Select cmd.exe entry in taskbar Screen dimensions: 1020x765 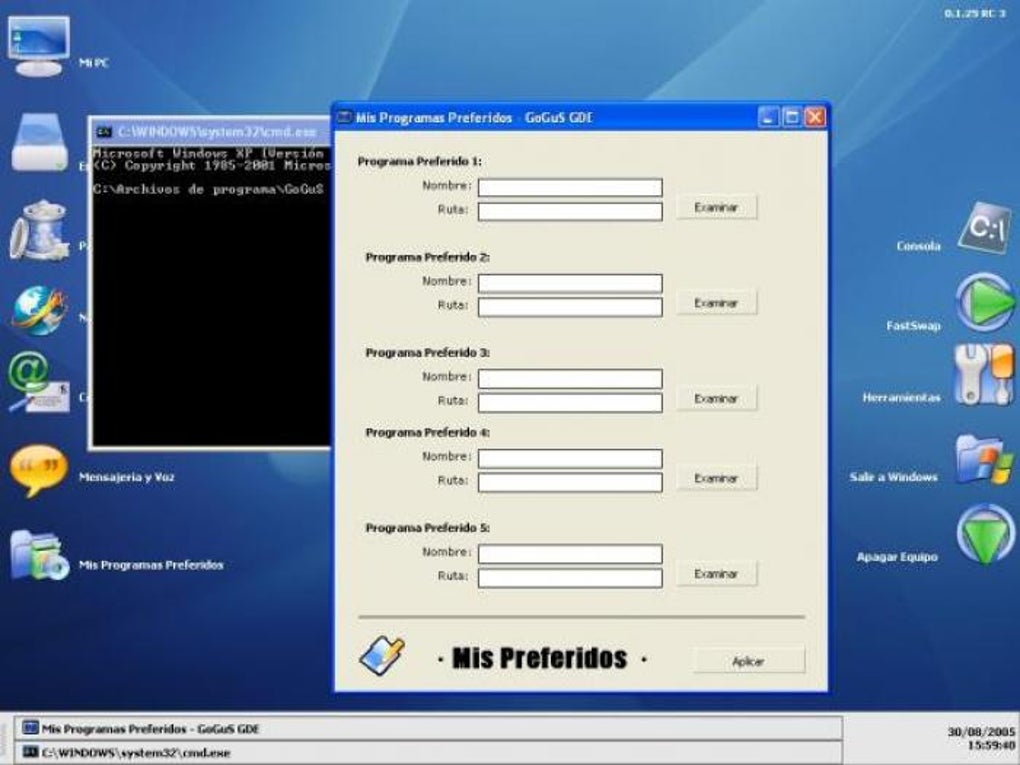pyautogui.click(x=429, y=753)
